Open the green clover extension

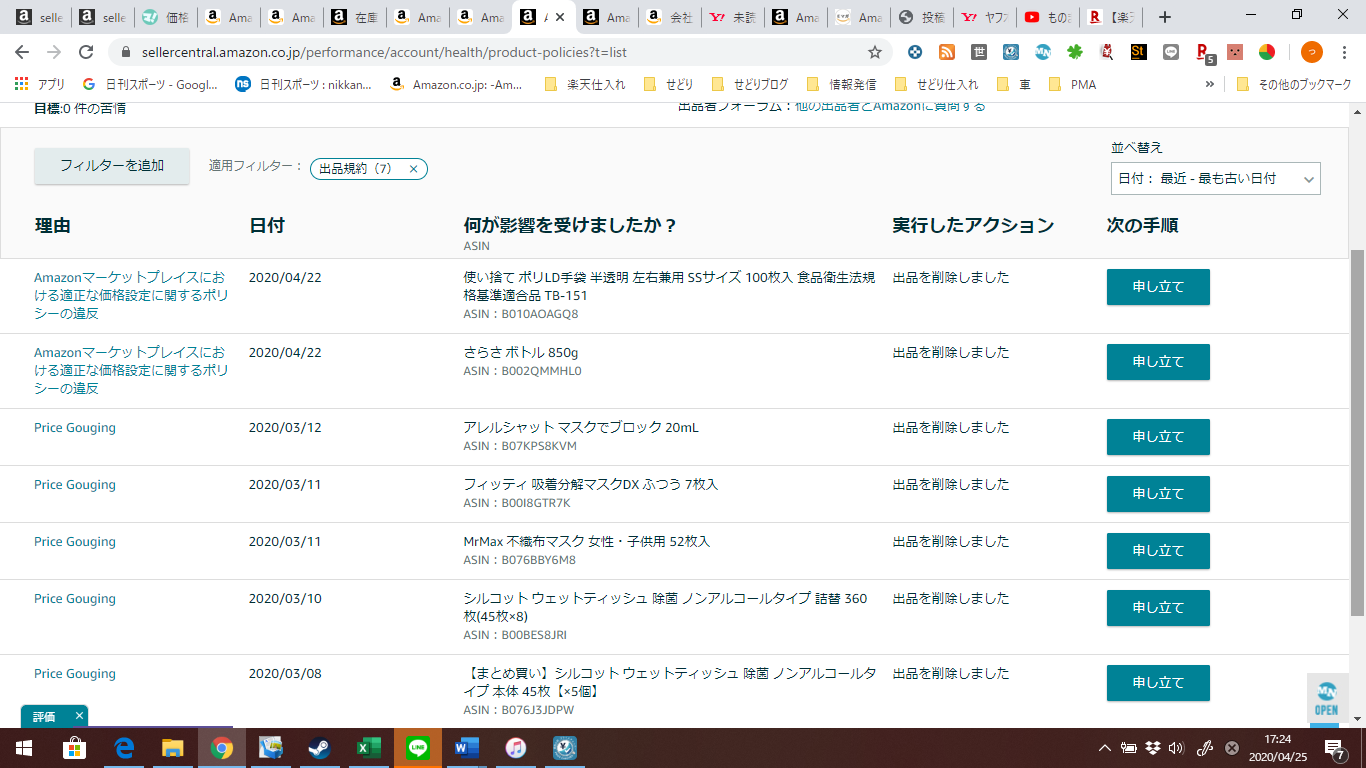click(1075, 52)
